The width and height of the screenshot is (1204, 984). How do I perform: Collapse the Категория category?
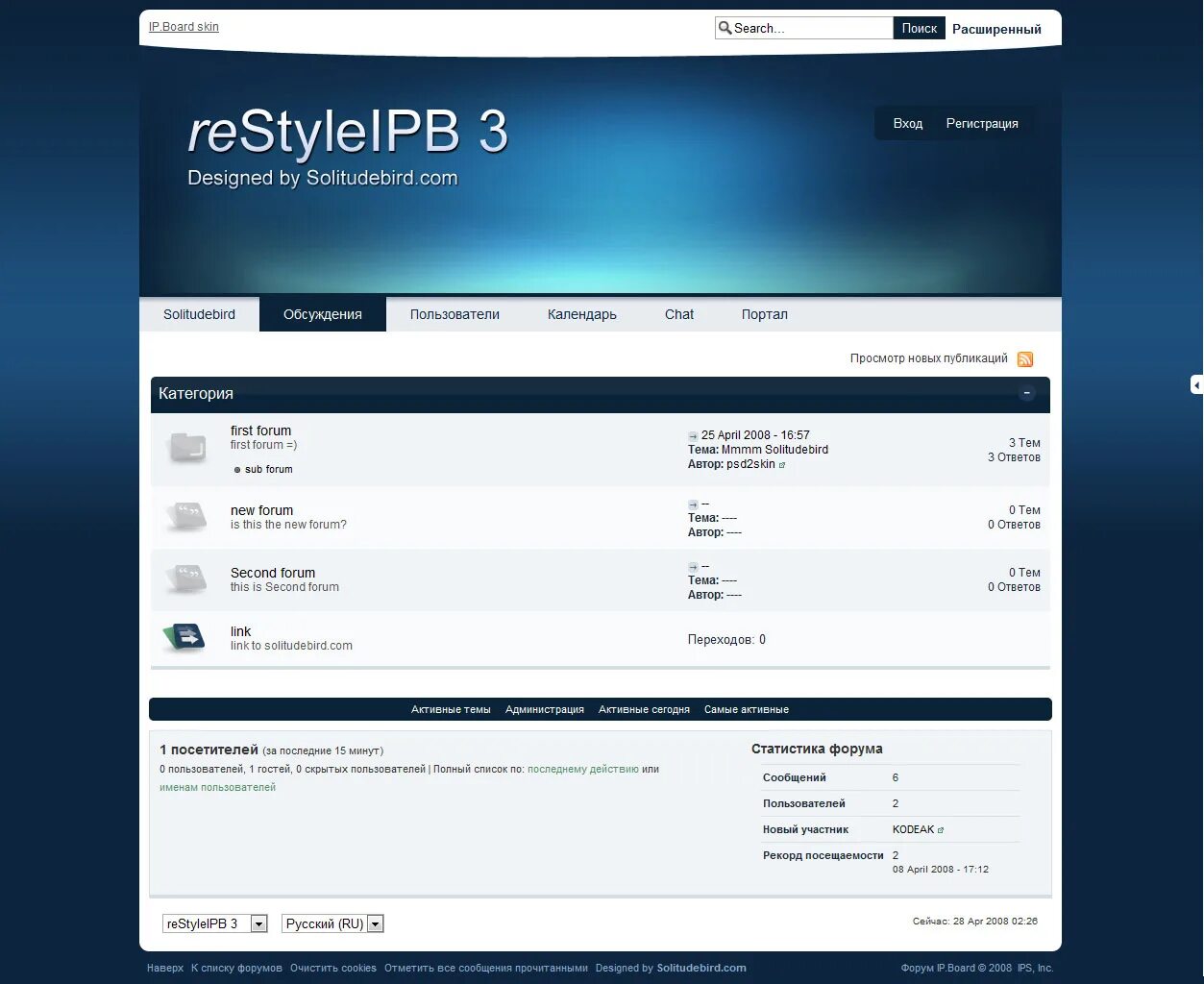(x=1027, y=393)
